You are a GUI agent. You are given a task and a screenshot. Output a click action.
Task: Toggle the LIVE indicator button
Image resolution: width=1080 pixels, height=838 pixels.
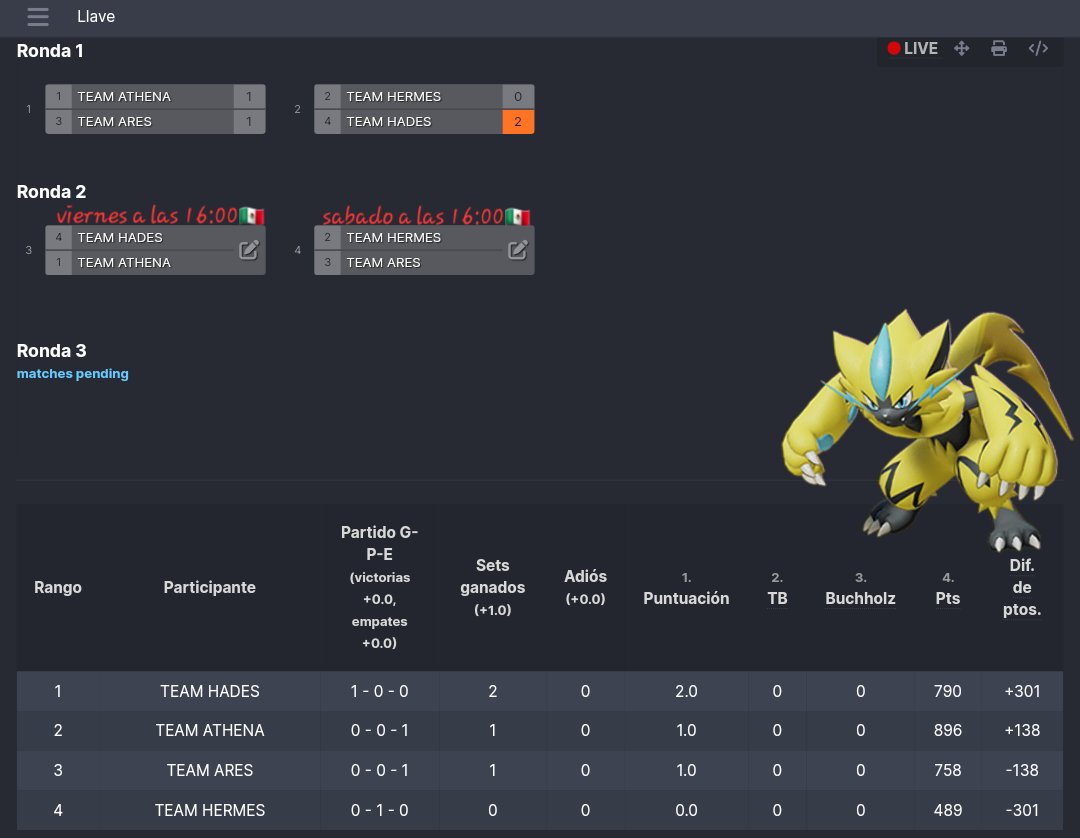tap(913, 48)
